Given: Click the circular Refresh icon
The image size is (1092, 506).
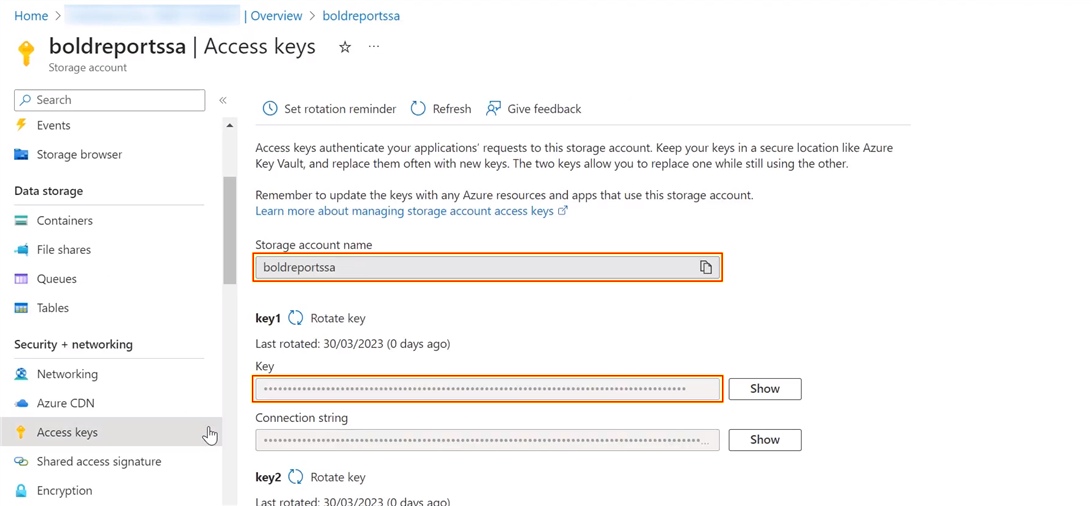Looking at the screenshot, I should tap(418, 109).
